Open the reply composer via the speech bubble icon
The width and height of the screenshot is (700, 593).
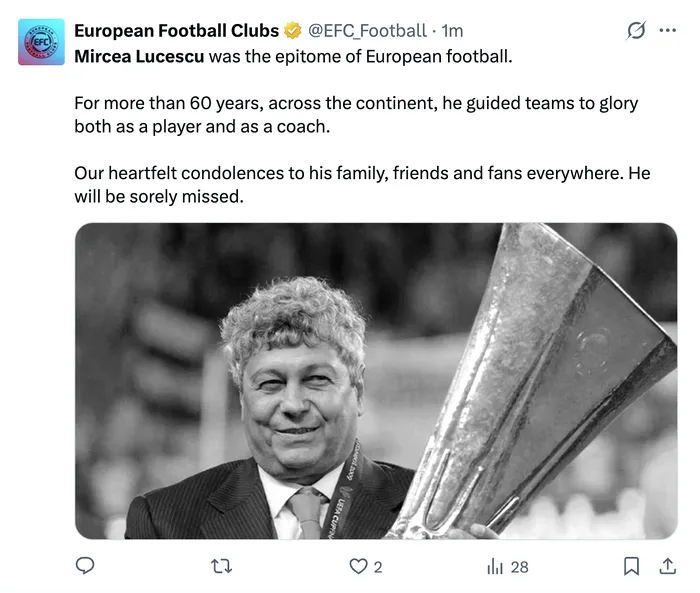point(86,566)
